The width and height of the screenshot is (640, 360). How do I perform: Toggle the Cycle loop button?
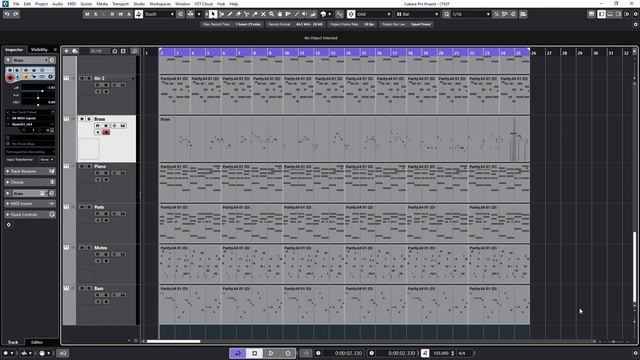point(238,353)
